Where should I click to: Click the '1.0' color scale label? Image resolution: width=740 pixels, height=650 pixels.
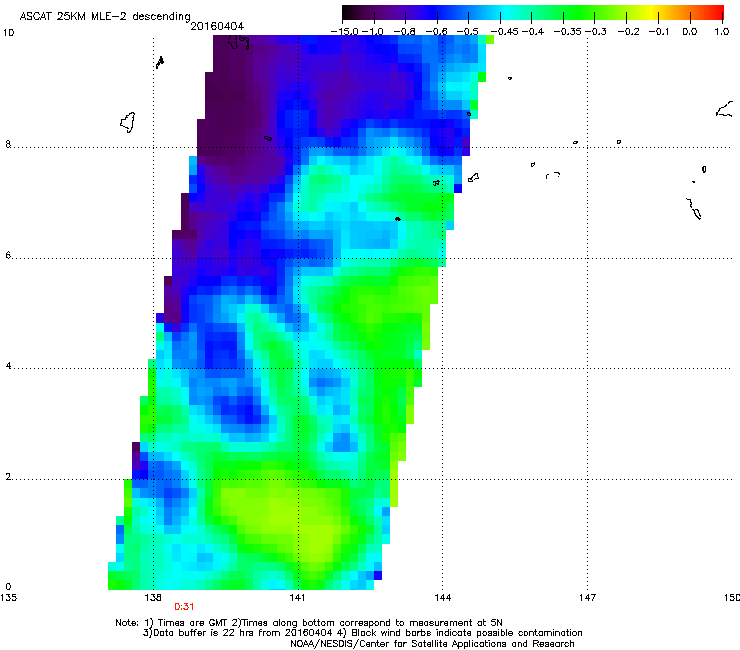722,32
